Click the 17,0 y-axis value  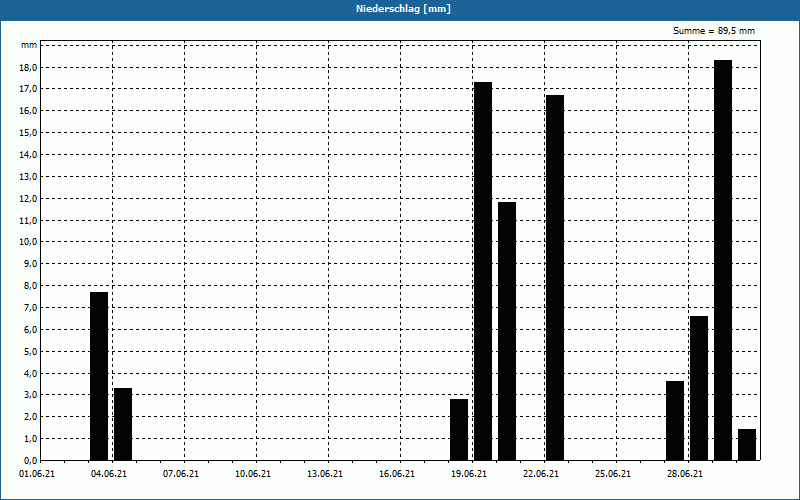(x=29, y=89)
